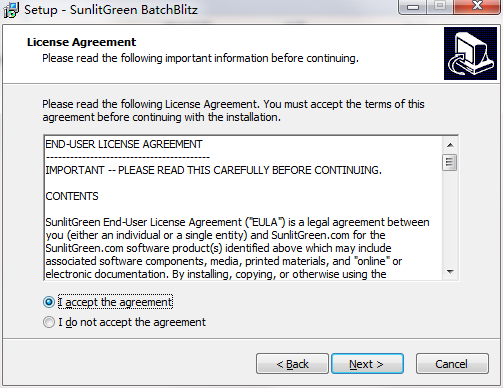Select the 'I accept the agreement' radio button
The image size is (503, 388).
49,302
